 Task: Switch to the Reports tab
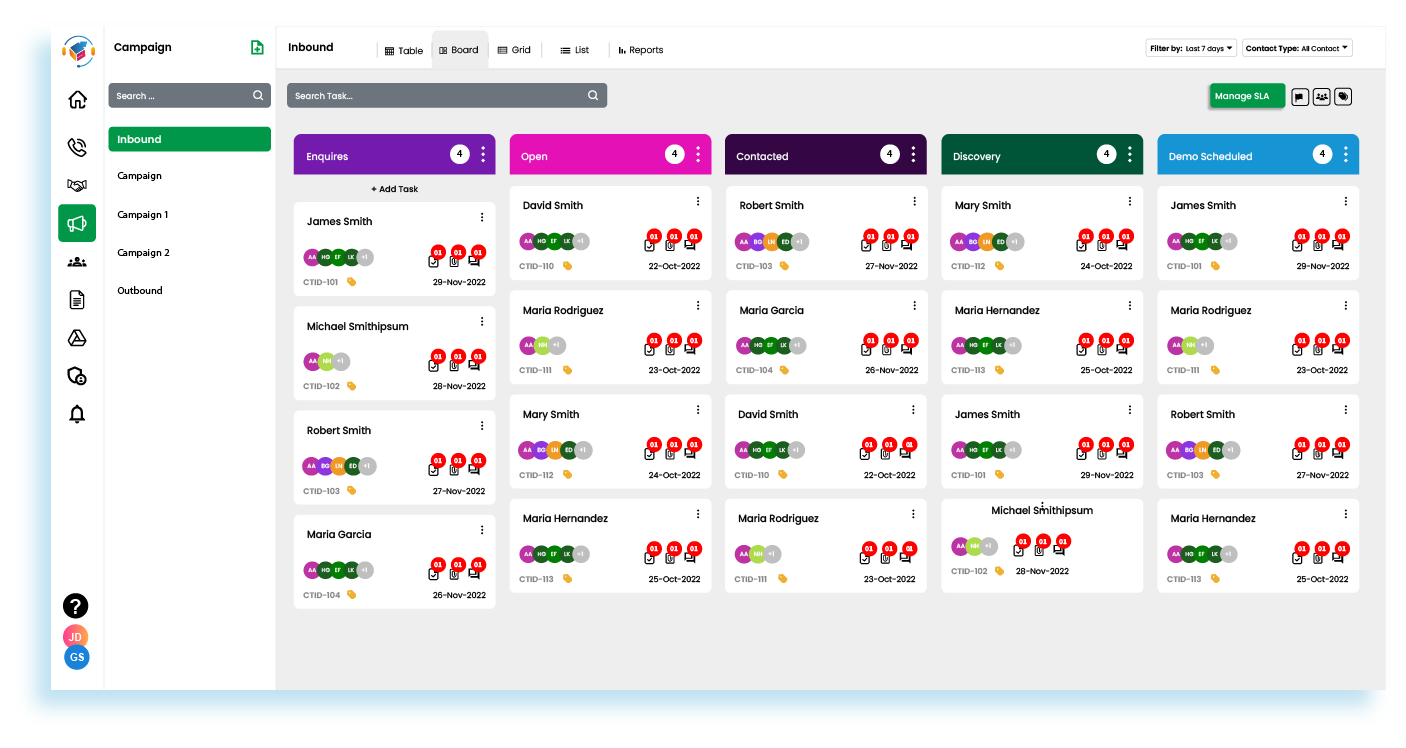[x=640, y=50]
